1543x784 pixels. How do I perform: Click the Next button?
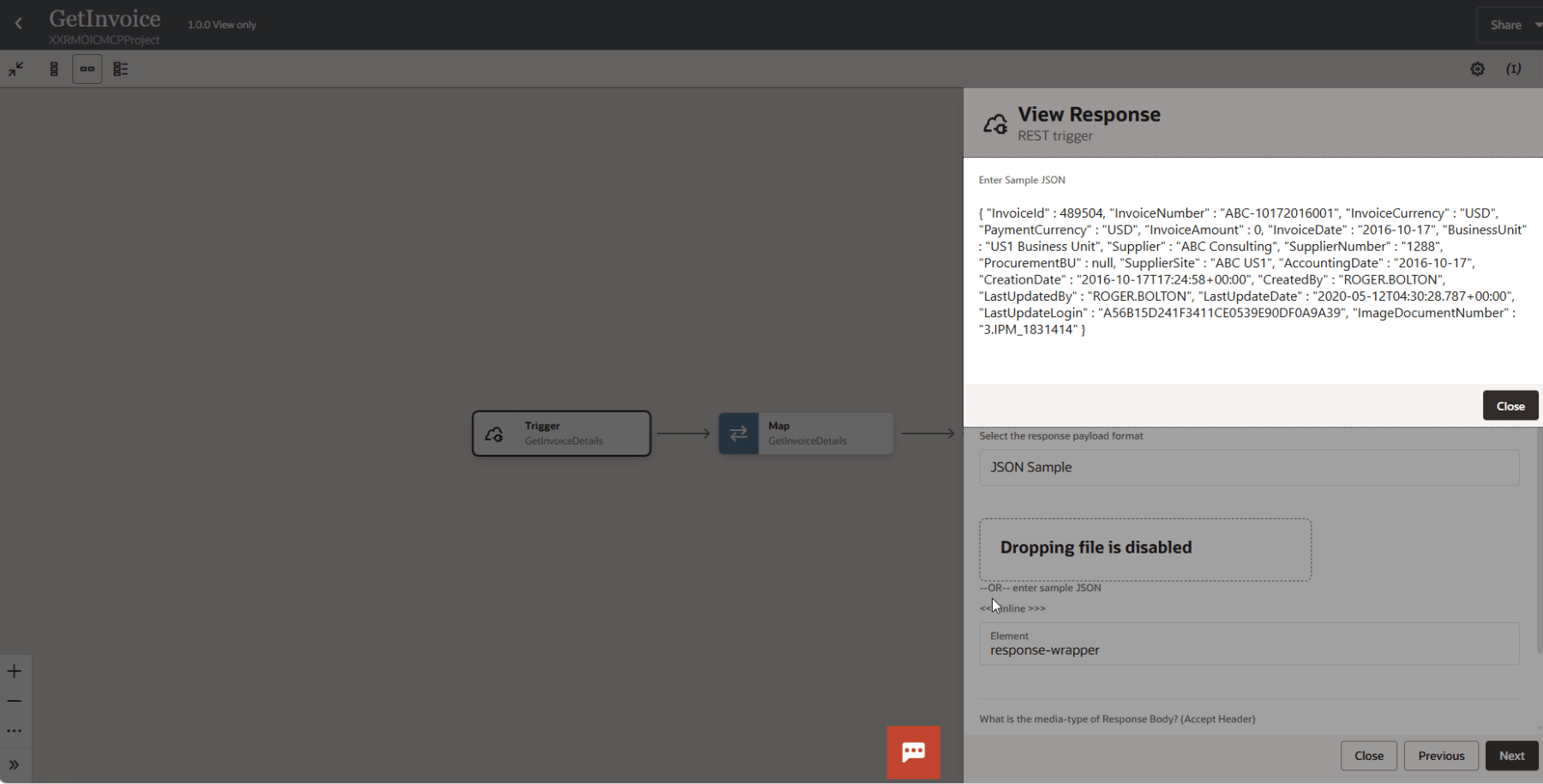click(1511, 756)
